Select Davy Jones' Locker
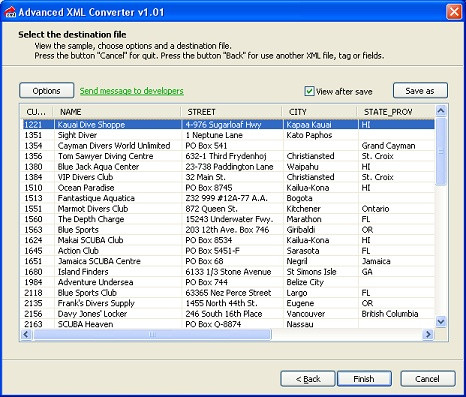Image resolution: width=466 pixels, height=397 pixels. pos(228,314)
